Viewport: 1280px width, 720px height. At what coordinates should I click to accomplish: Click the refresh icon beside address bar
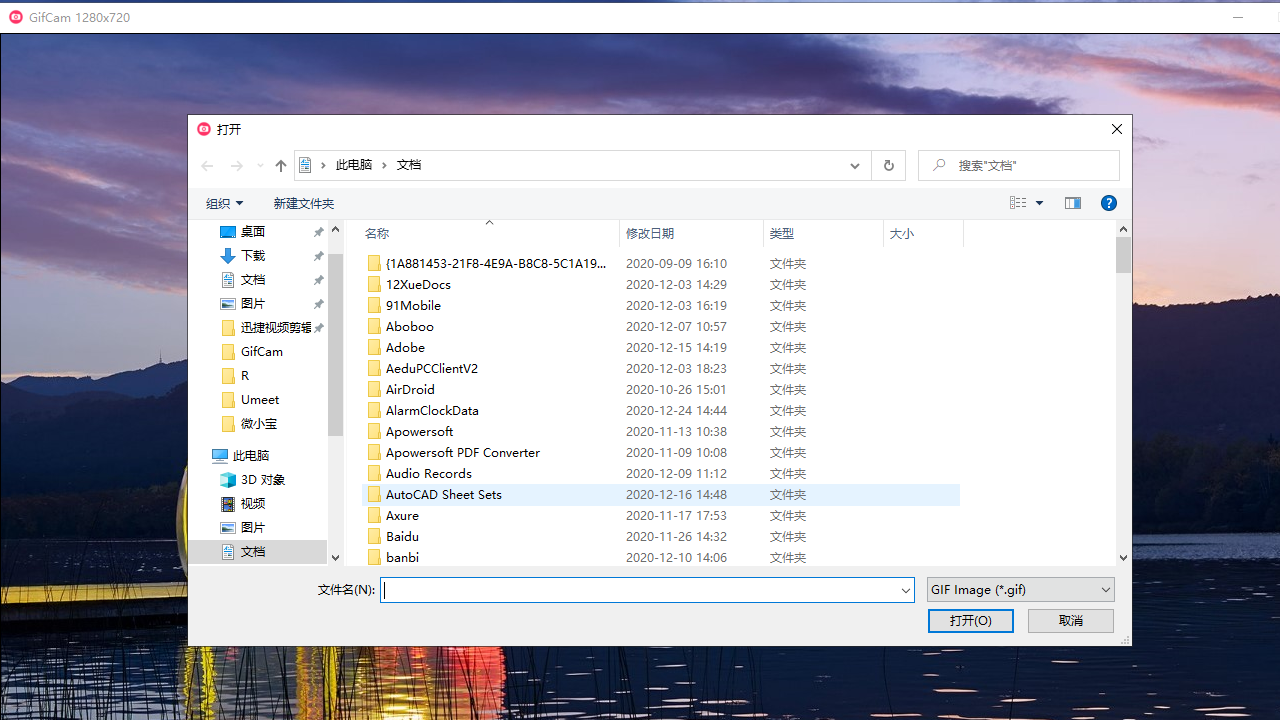tap(888, 166)
